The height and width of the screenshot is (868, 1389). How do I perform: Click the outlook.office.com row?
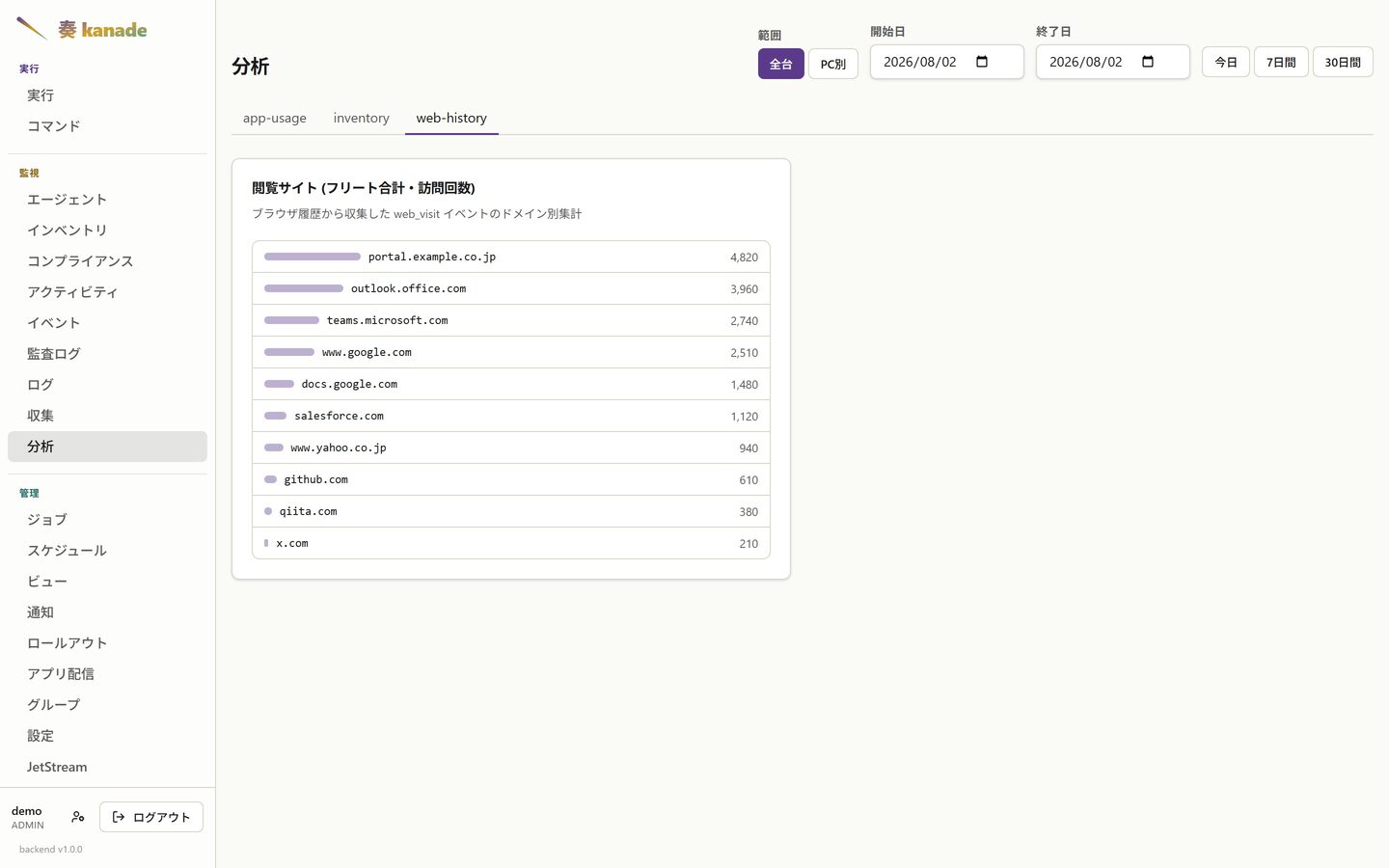tap(511, 288)
